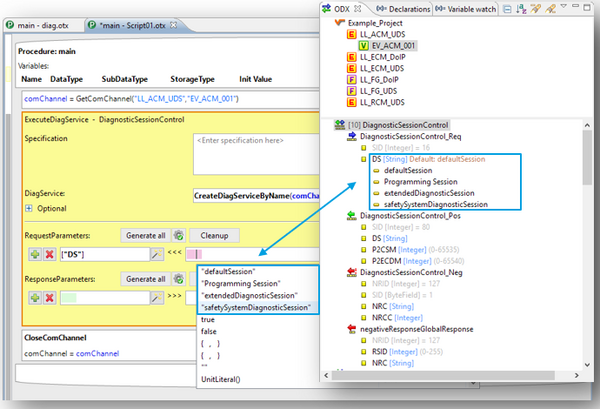Image resolution: width=600 pixels, height=409 pixels.
Task: Delete response parameter with red X
Action: tap(49, 298)
